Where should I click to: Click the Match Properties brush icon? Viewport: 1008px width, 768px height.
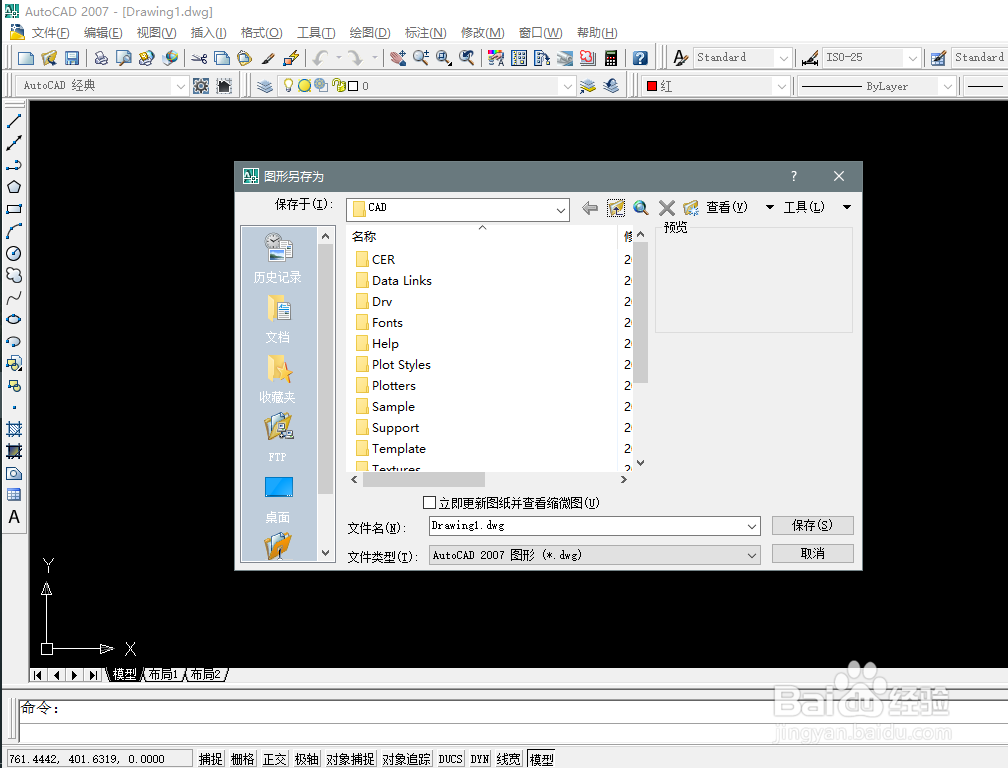point(268,58)
